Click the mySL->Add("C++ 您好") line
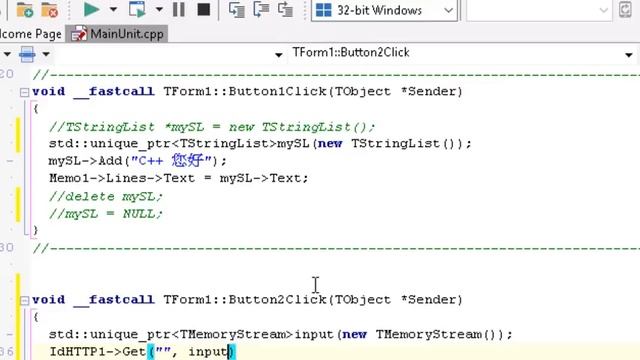640x360 pixels. (x=138, y=160)
